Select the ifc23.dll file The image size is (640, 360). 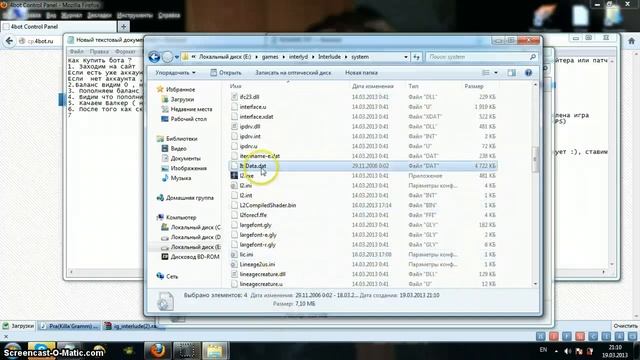pyautogui.click(x=249, y=97)
